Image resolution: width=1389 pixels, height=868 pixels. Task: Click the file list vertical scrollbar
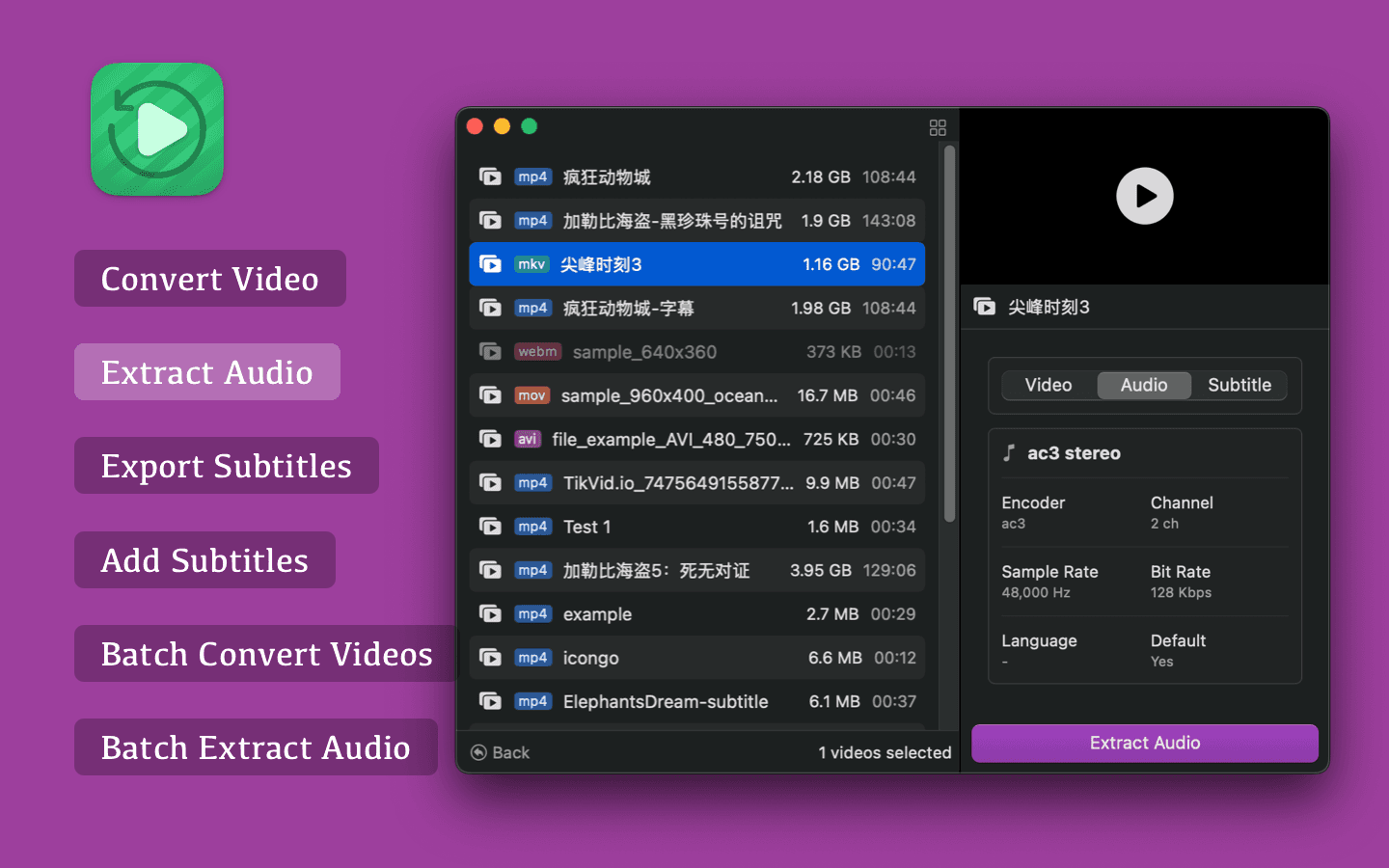click(949, 333)
